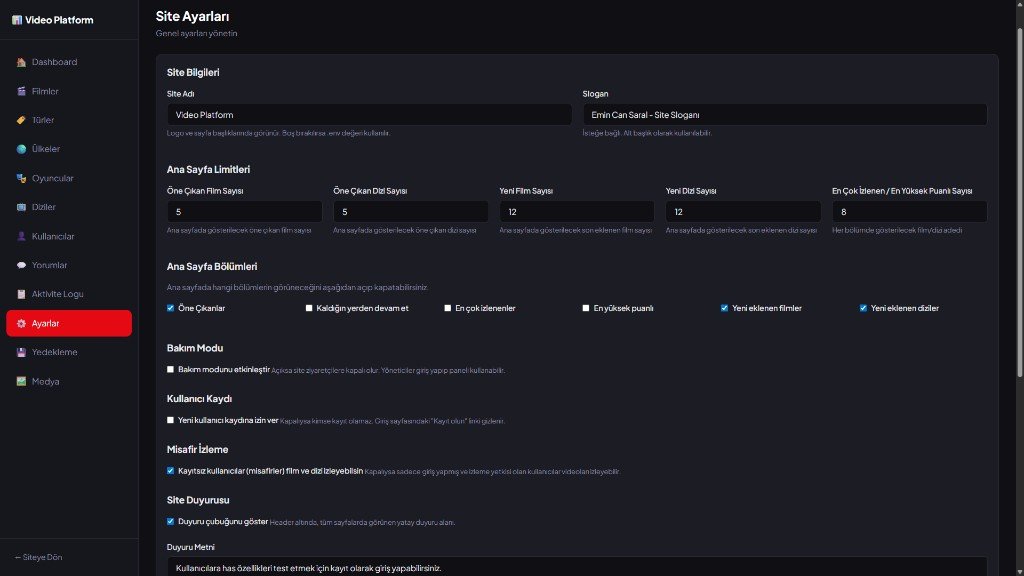Enable Bakım modunu etkinleştir option
Image resolution: width=1024 pixels, height=576 pixels.
tap(171, 369)
